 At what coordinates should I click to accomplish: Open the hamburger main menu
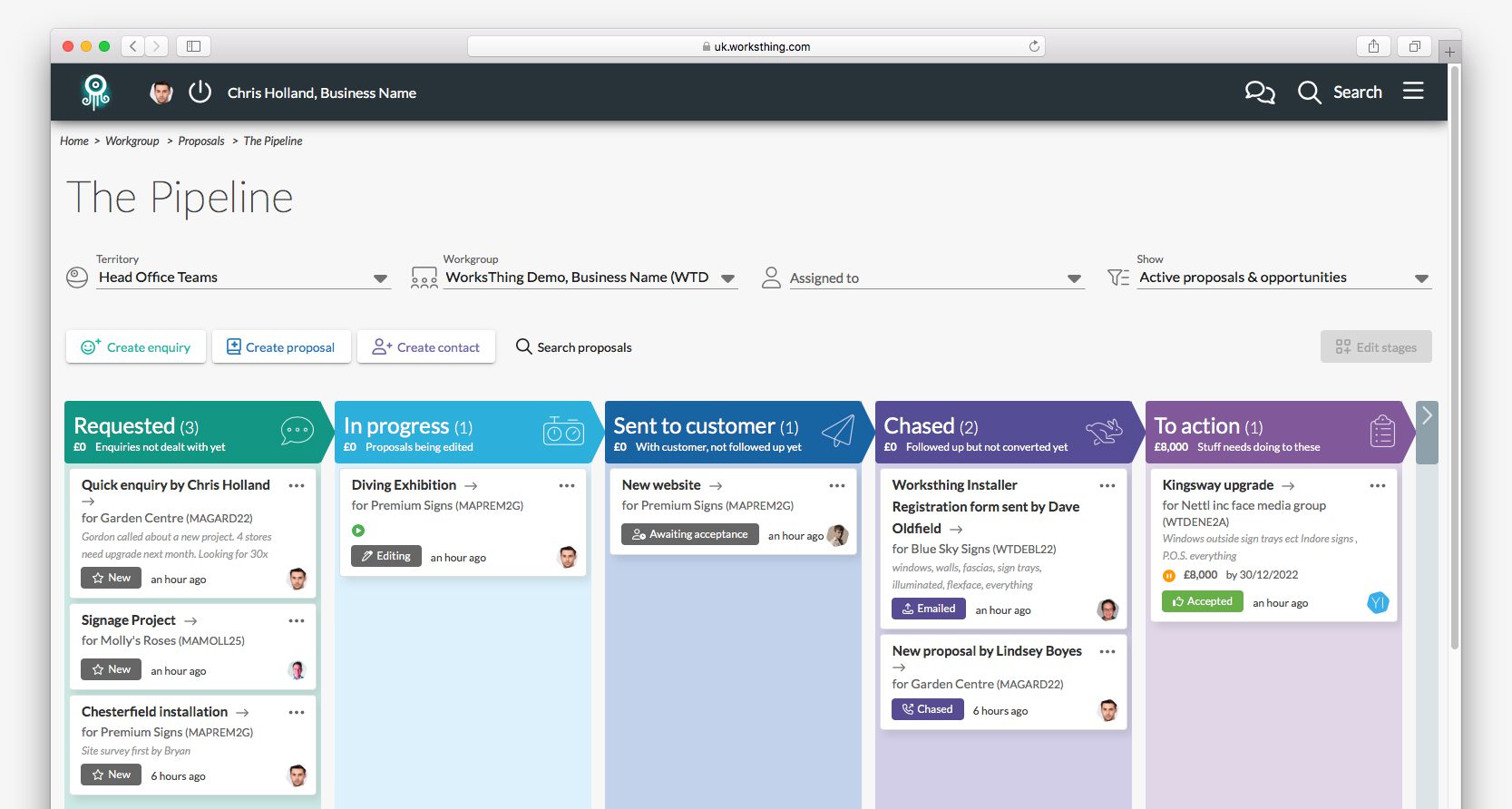(1413, 91)
